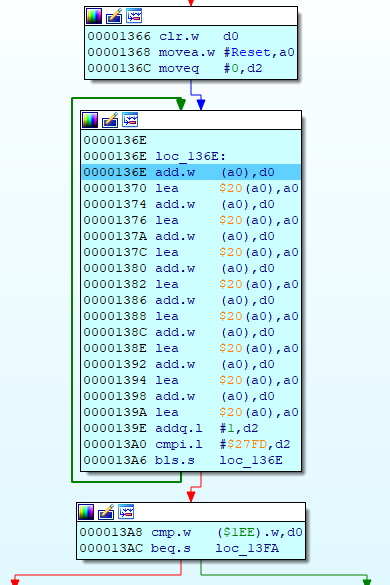This screenshot has height=585, width=390.
Task: Select the loc_136E: label line
Action: 191,156
